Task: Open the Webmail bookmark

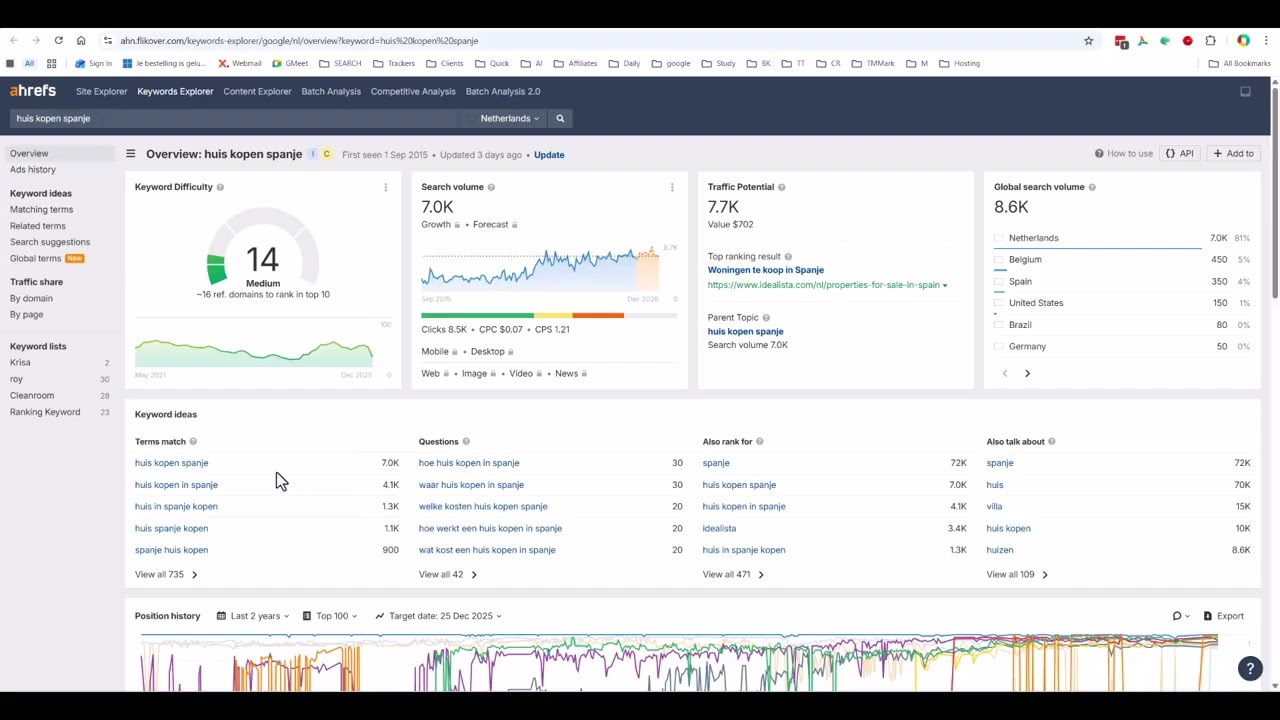Action: pos(240,64)
